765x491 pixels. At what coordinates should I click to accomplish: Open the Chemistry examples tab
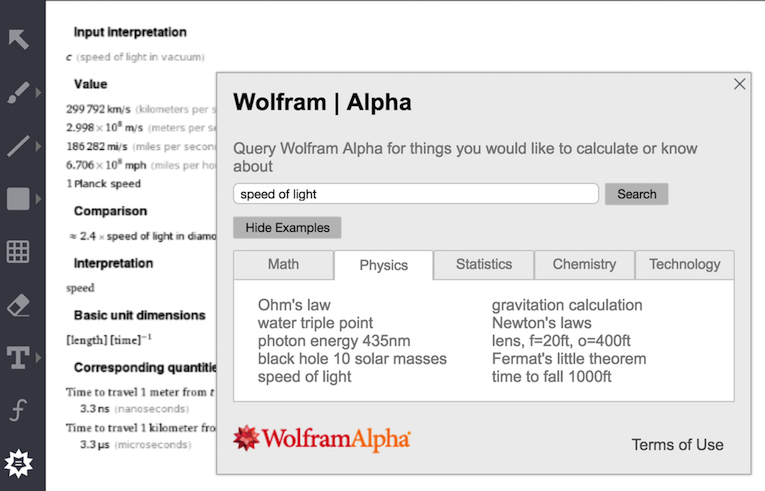coord(584,265)
